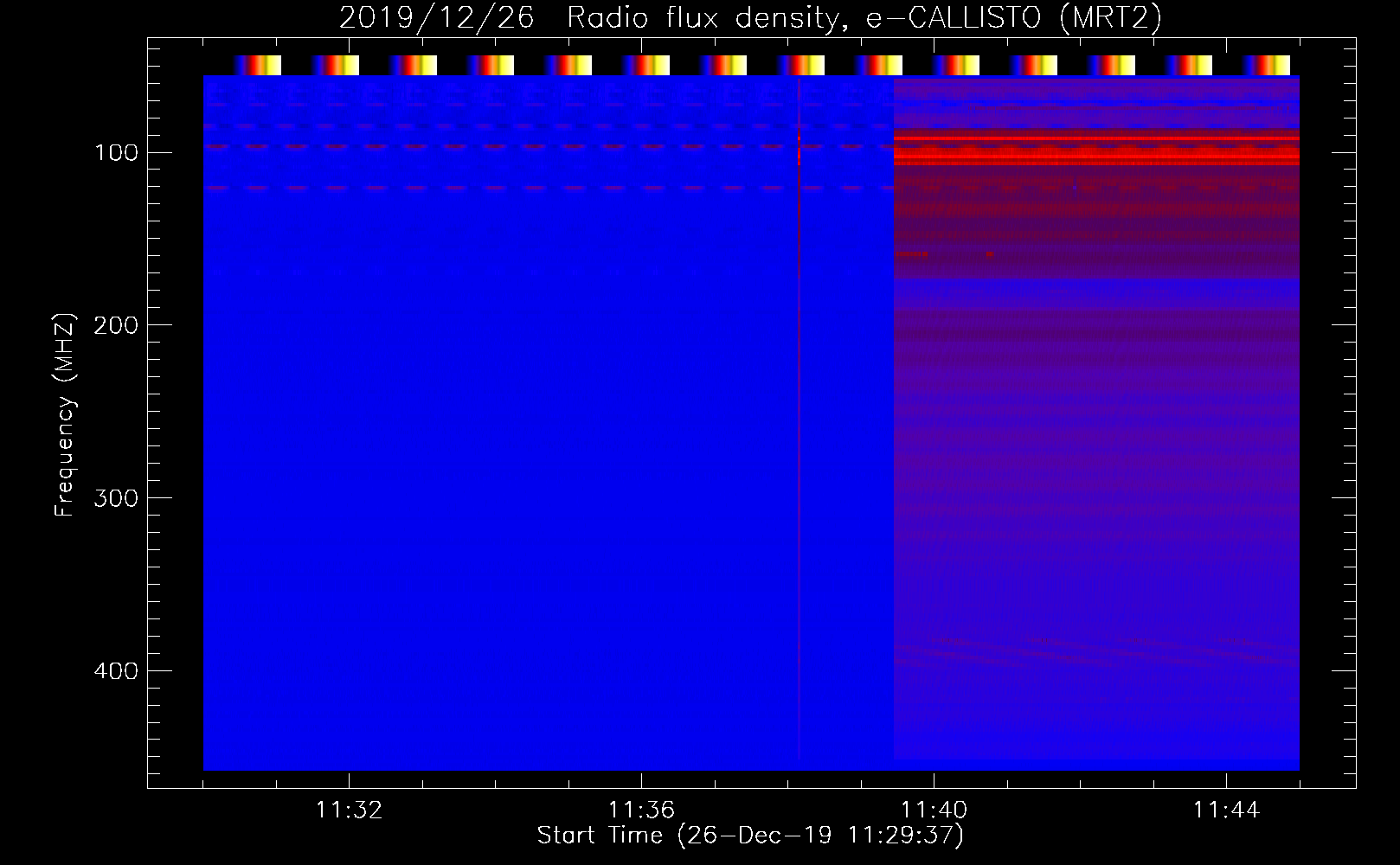
Task: Click the thin vertical red spike in spectrogram
Action: tap(799, 419)
